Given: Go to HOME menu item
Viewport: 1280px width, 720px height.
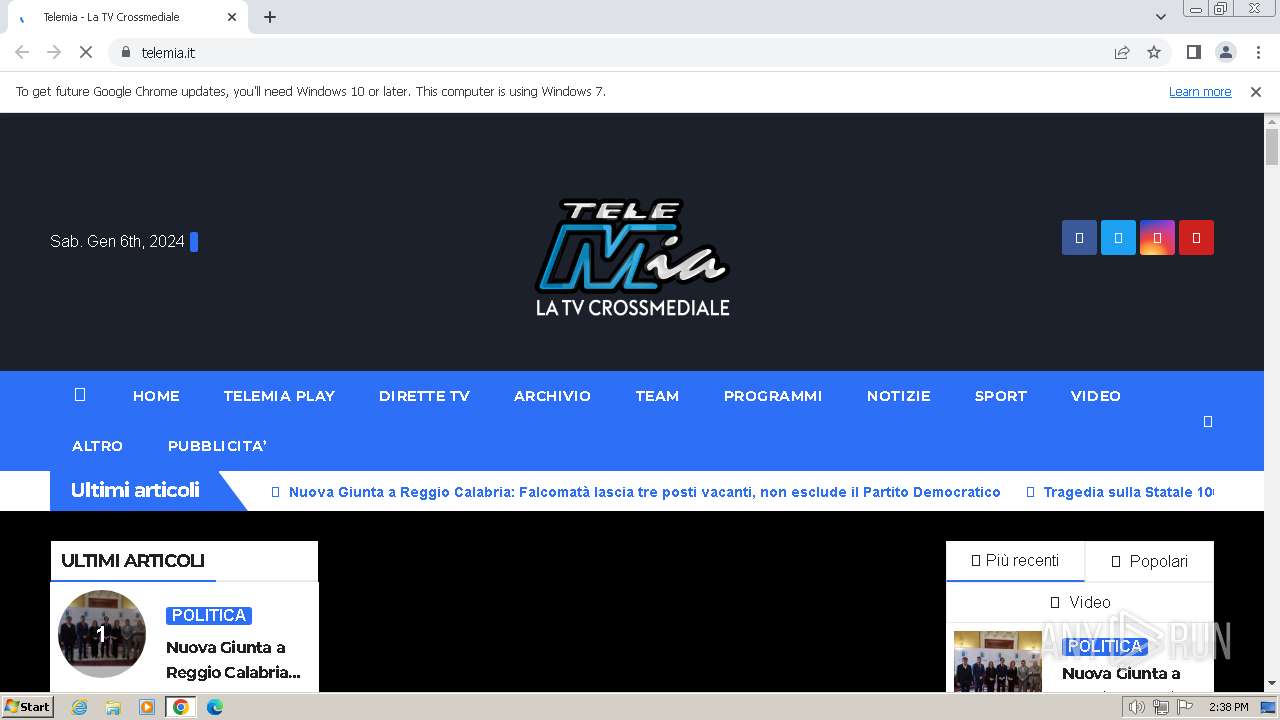Looking at the screenshot, I should [x=156, y=396].
